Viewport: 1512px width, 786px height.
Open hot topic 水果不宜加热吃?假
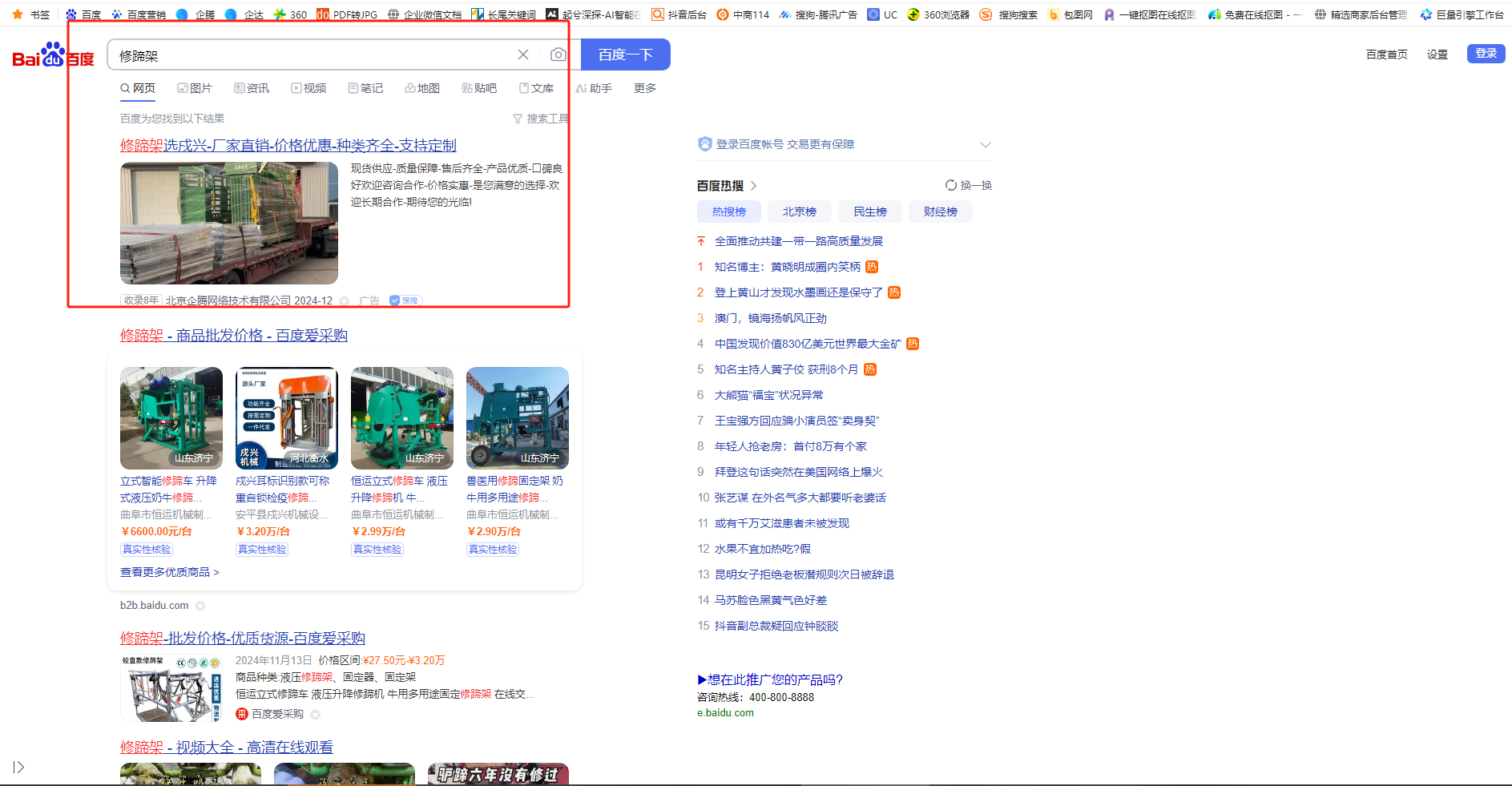763,549
